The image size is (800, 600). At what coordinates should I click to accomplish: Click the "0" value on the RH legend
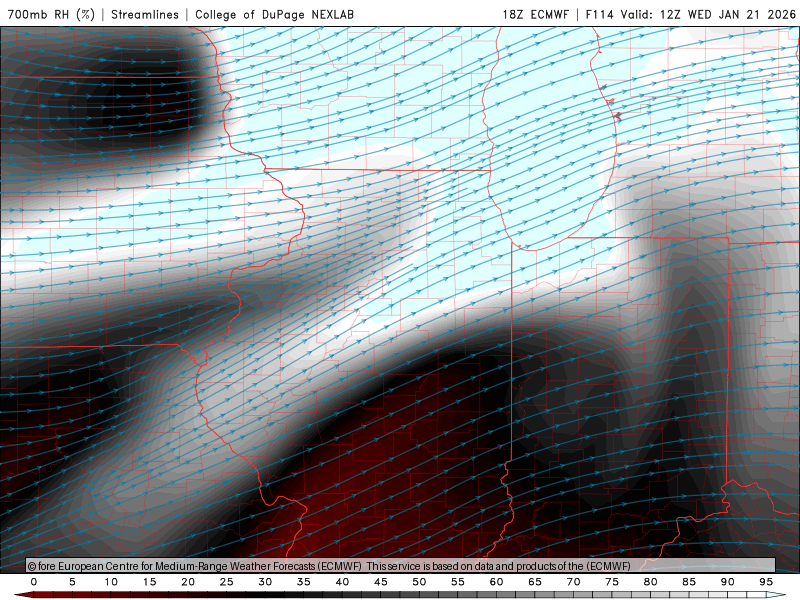coord(34,582)
